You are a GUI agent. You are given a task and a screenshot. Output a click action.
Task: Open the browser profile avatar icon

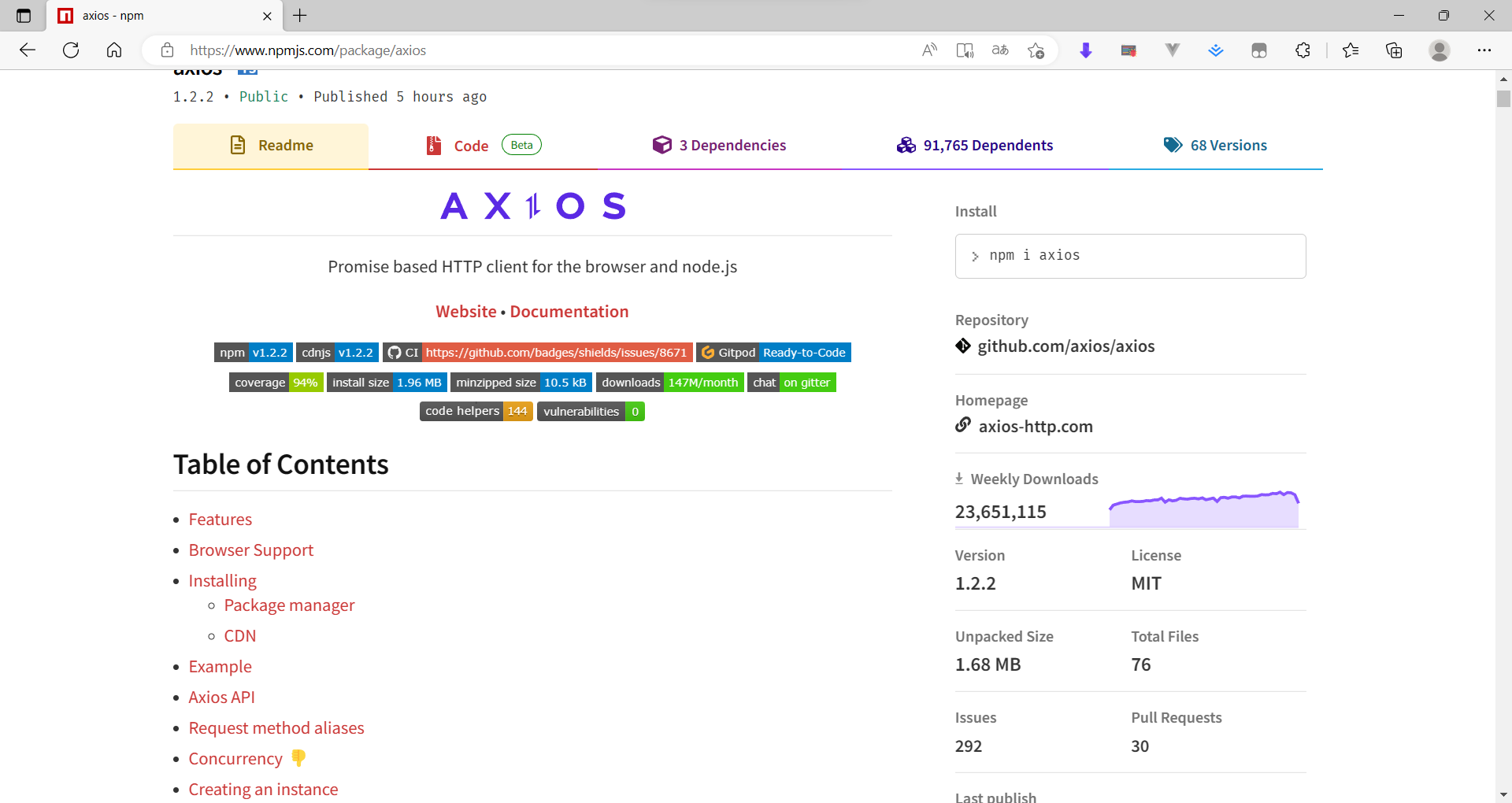click(x=1440, y=50)
